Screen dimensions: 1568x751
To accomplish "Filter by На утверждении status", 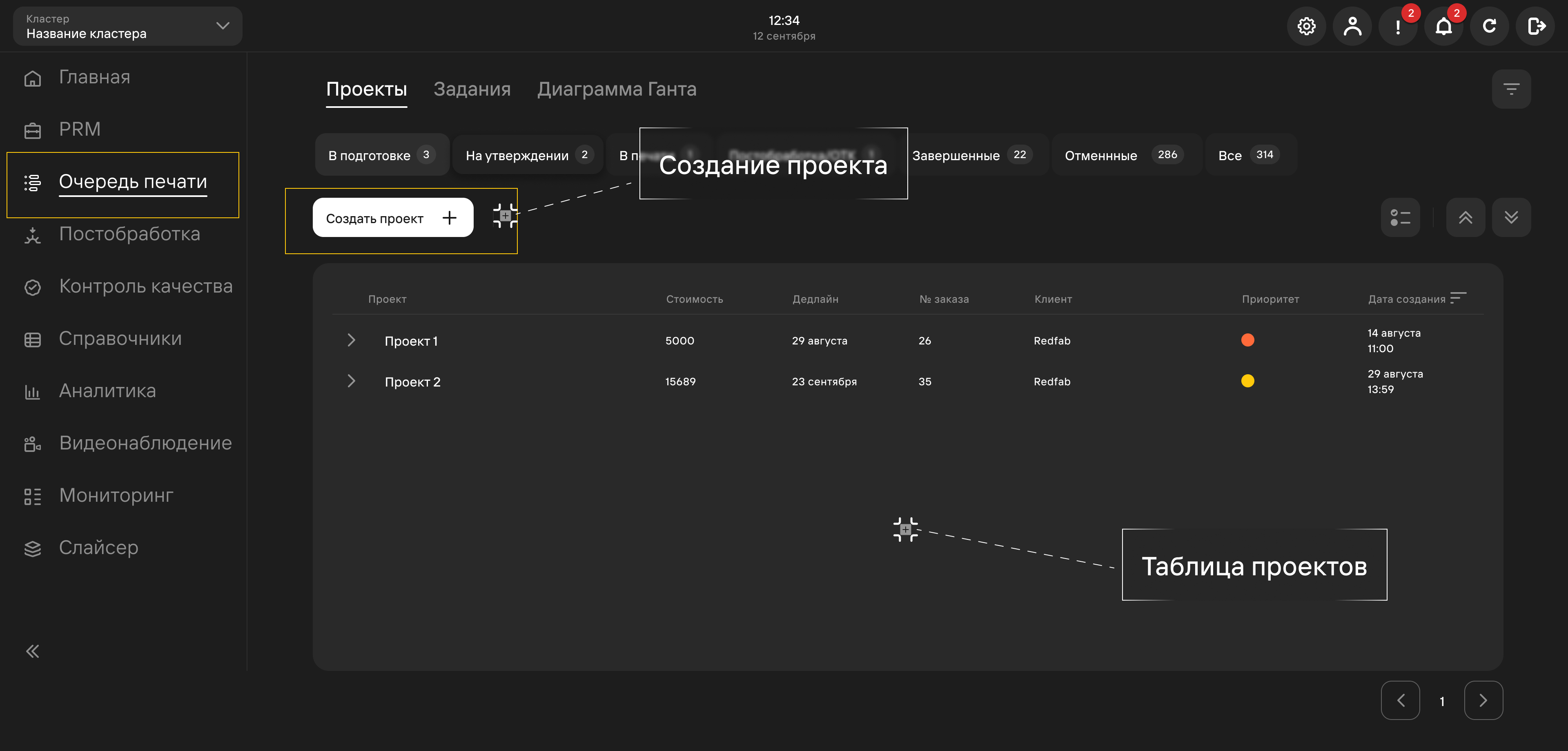I will tap(528, 155).
